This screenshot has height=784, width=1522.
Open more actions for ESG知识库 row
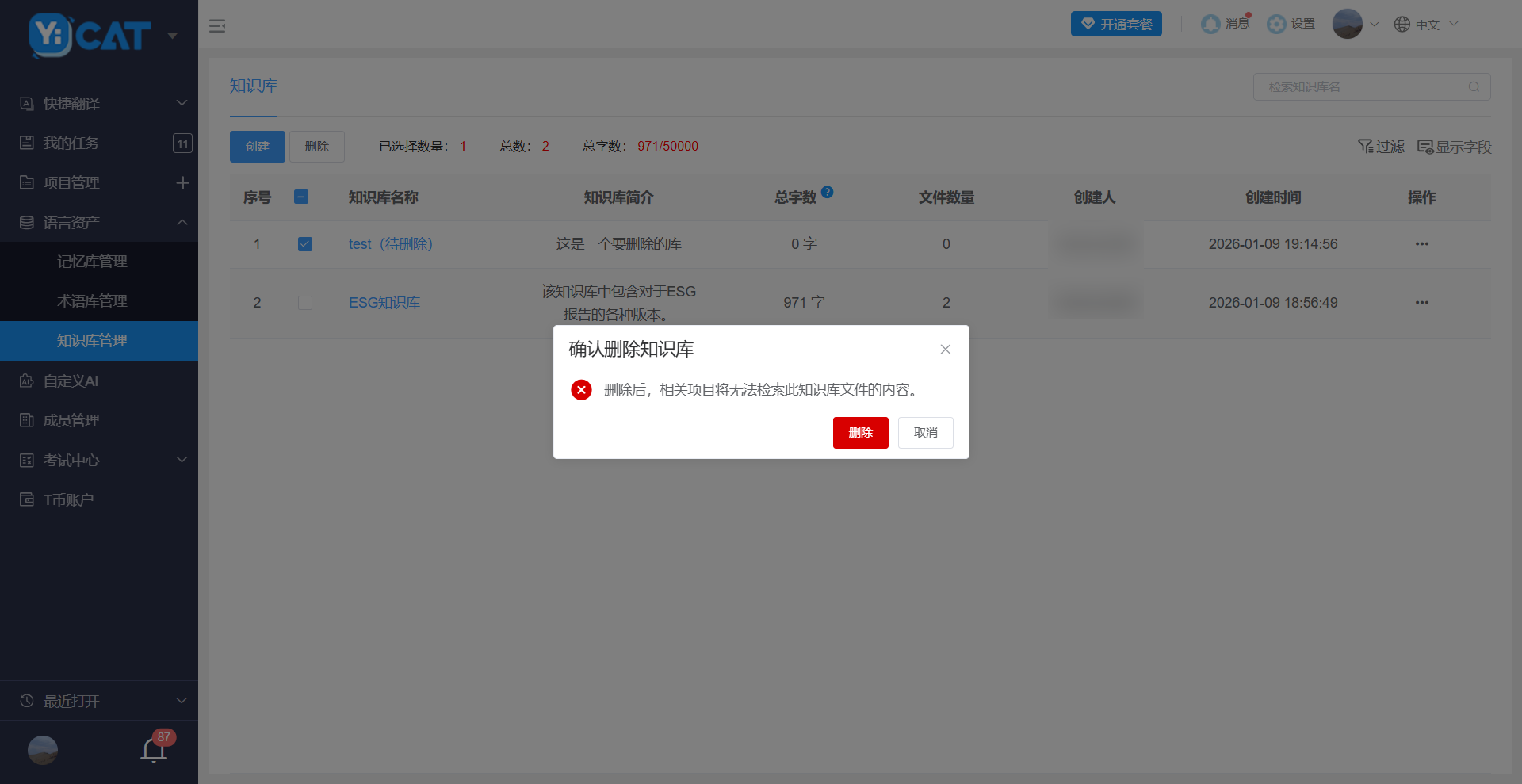point(1421,303)
